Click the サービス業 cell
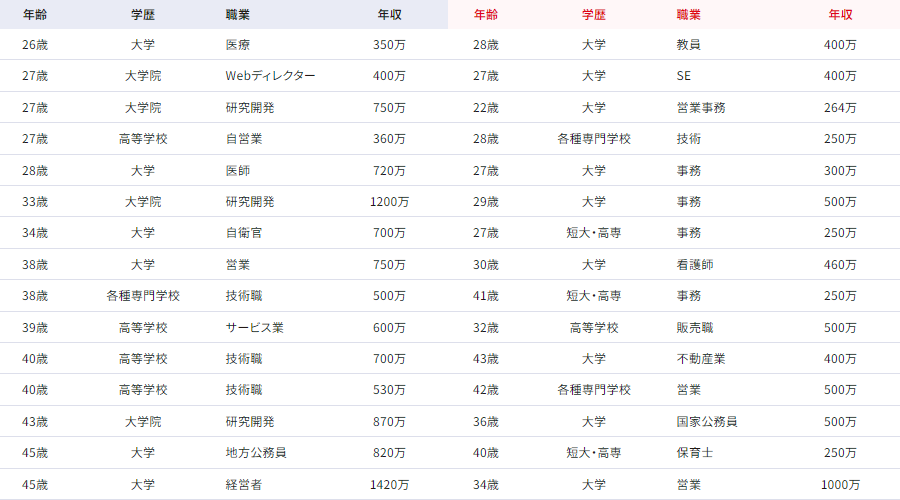Image resolution: width=900 pixels, height=500 pixels. 256,327
